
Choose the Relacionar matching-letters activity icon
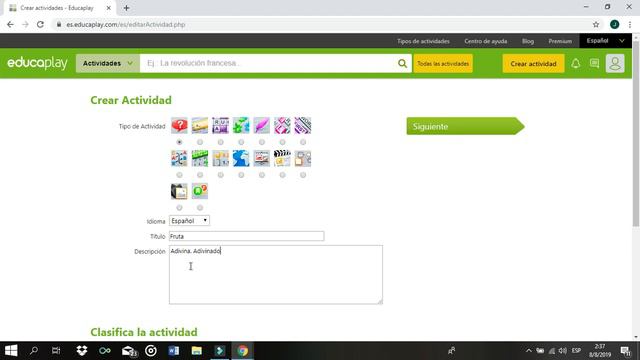pos(179,158)
